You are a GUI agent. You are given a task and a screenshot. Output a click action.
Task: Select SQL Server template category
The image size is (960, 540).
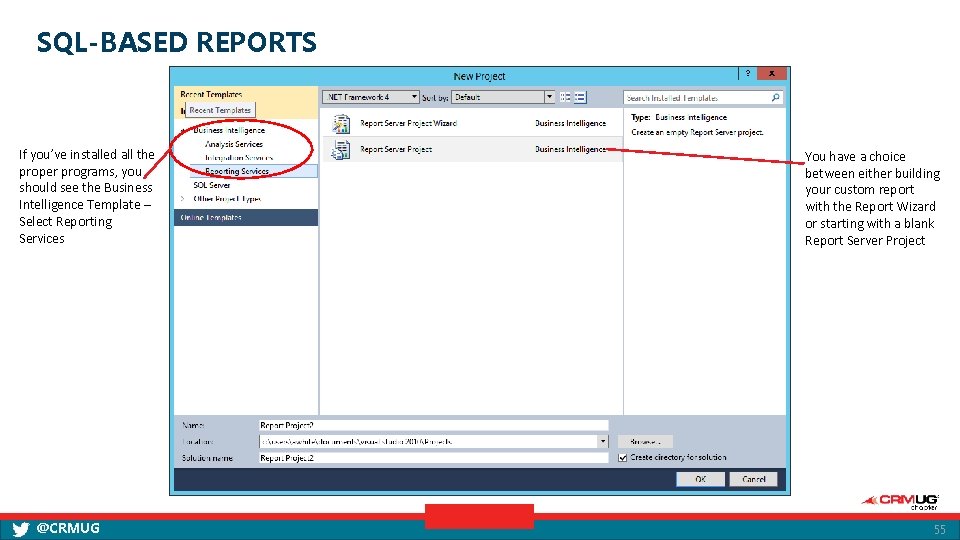pyautogui.click(x=212, y=186)
